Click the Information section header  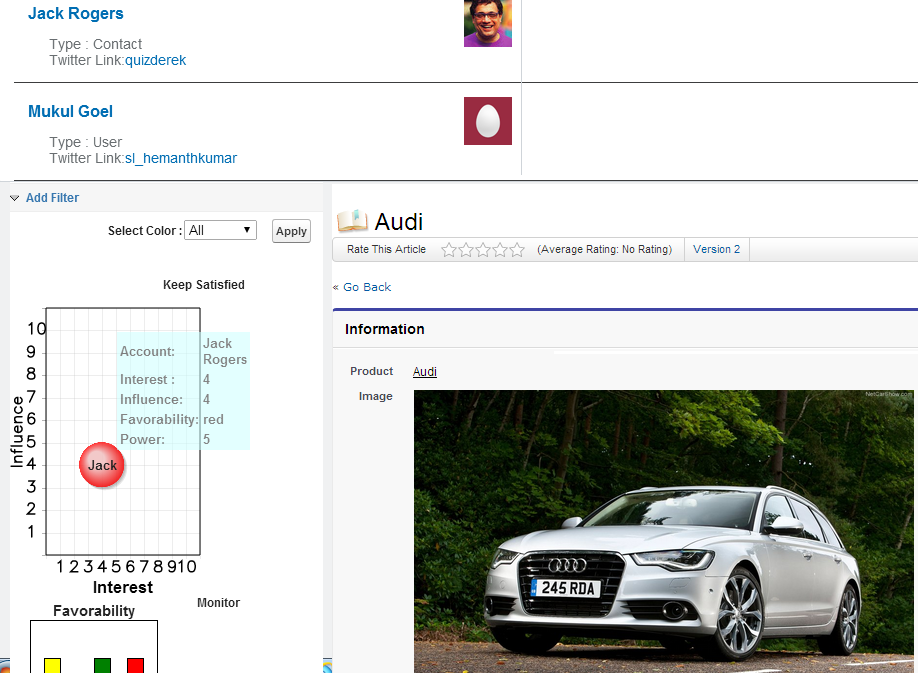(x=385, y=329)
